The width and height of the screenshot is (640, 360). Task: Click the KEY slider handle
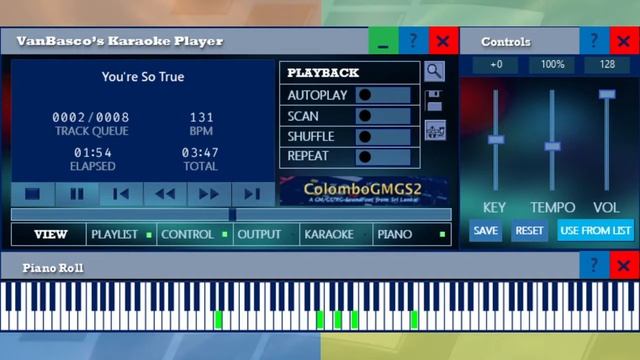[496, 140]
